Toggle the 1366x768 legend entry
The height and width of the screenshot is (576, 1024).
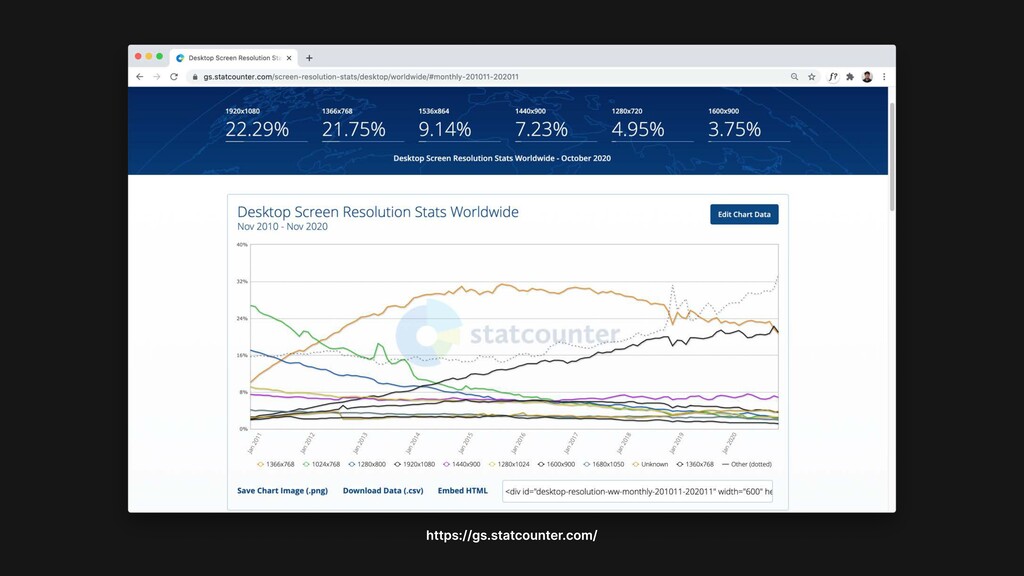[276, 464]
